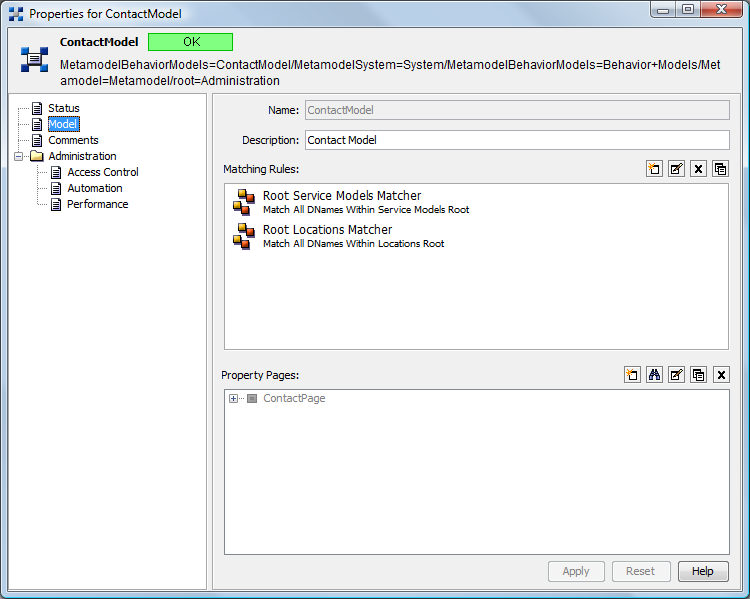750x599 pixels.
Task: Click 'Match All DNames Within Service Models Root'
Action: click(366, 210)
